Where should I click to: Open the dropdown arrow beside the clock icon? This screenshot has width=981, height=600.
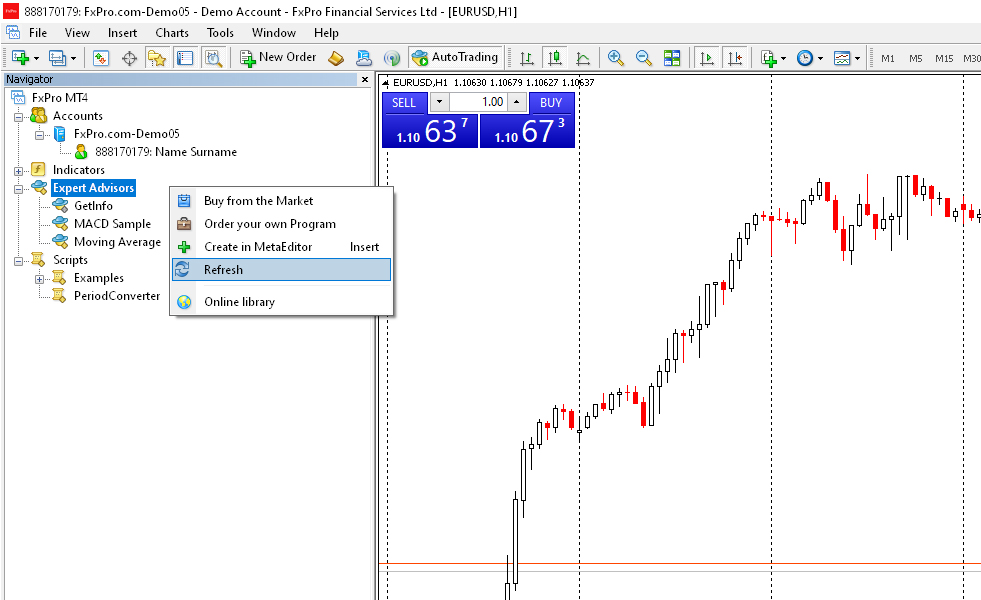pyautogui.click(x=820, y=58)
